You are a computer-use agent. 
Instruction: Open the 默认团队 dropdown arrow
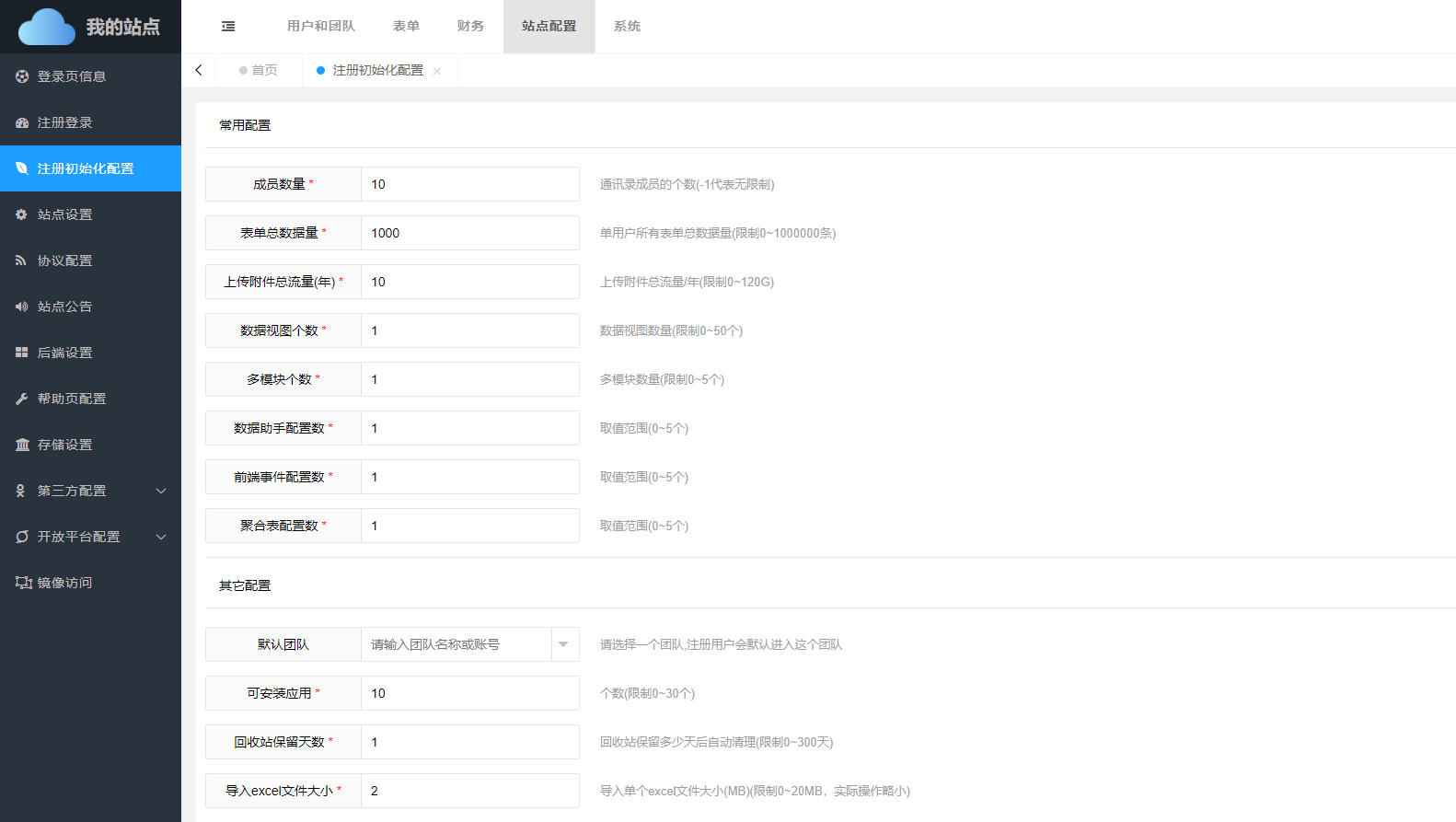click(x=563, y=644)
